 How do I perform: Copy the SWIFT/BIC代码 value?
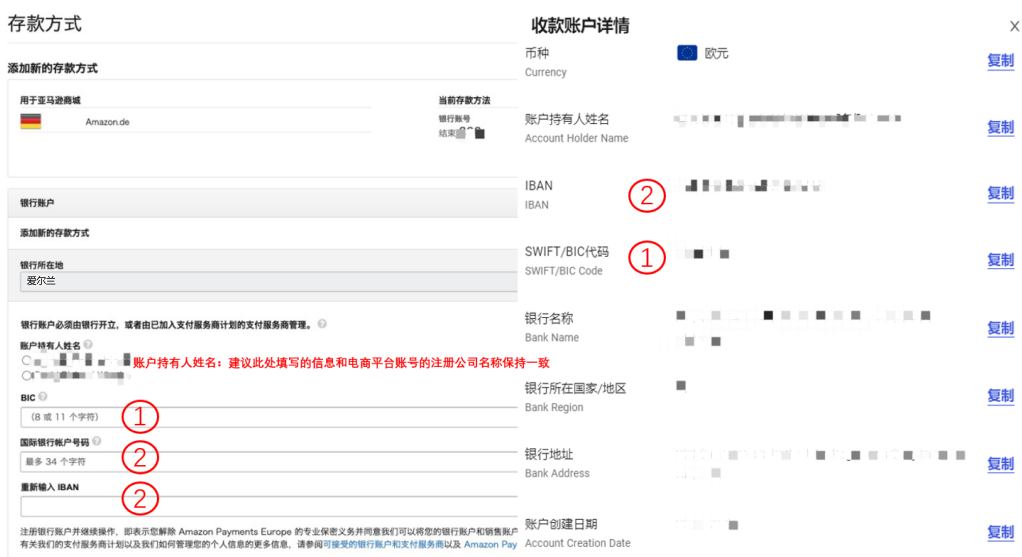tap(1000, 260)
